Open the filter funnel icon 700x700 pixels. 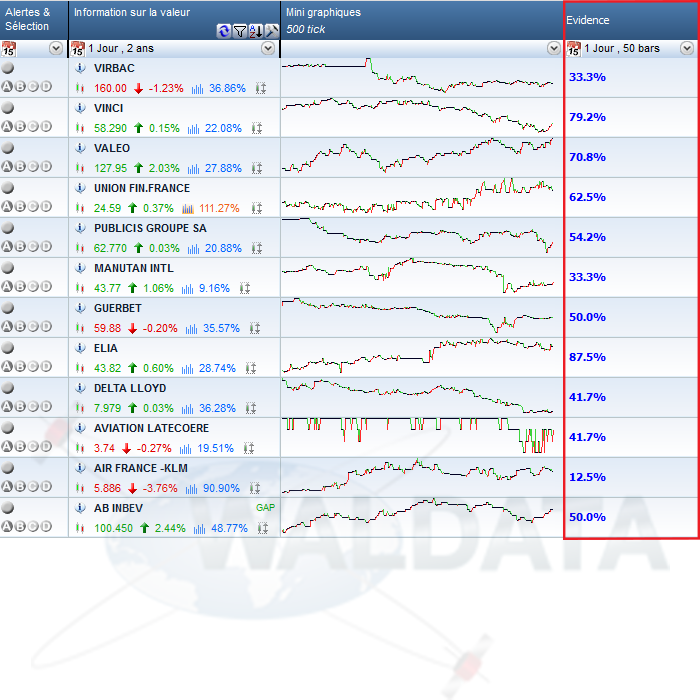point(240,31)
